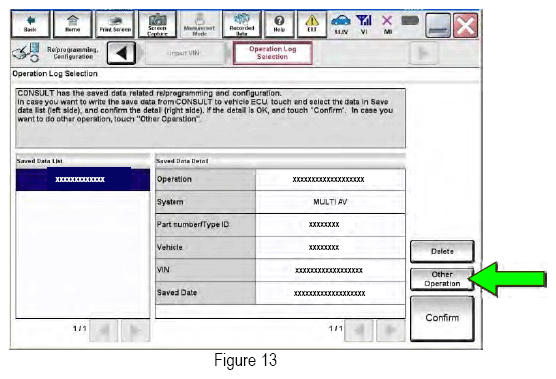
Task: Click the battery status icon
Action: pos(410,21)
